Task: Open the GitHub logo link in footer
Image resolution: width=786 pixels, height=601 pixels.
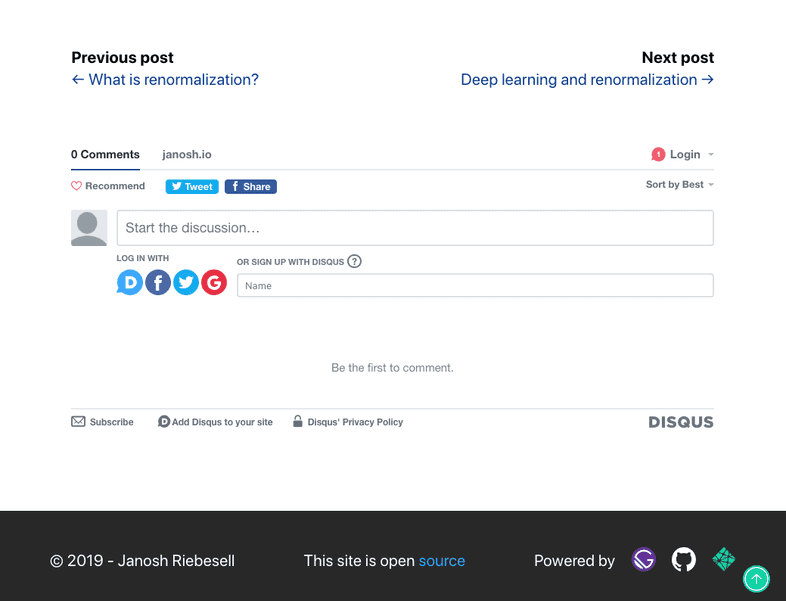Action: coord(684,560)
